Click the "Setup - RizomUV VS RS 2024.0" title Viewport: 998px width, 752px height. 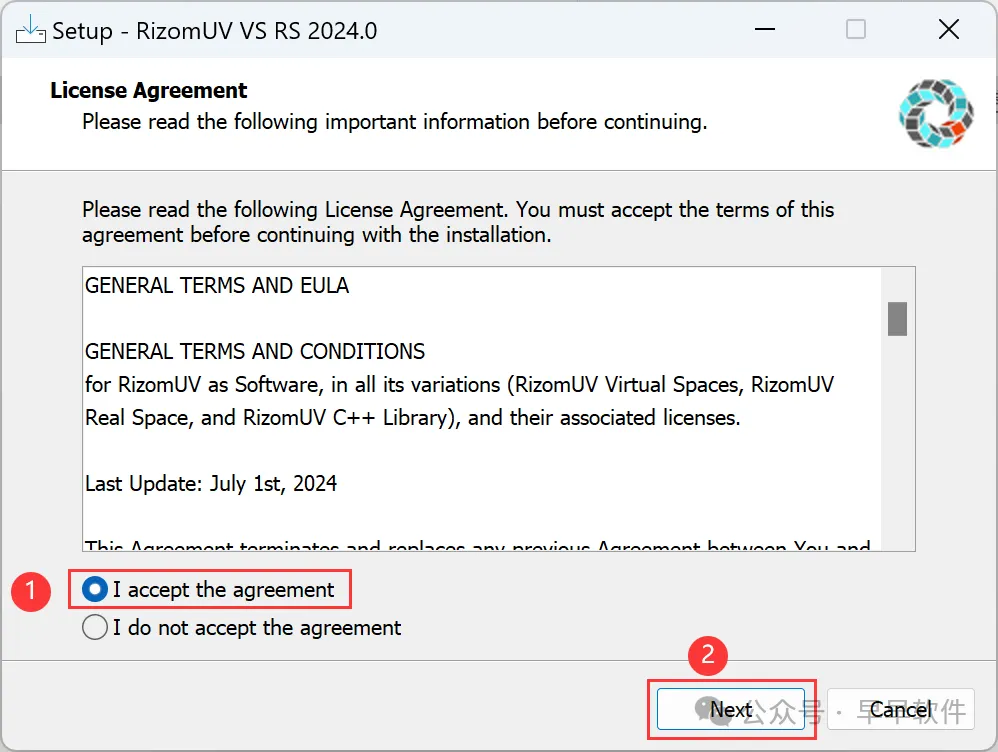coord(214,31)
